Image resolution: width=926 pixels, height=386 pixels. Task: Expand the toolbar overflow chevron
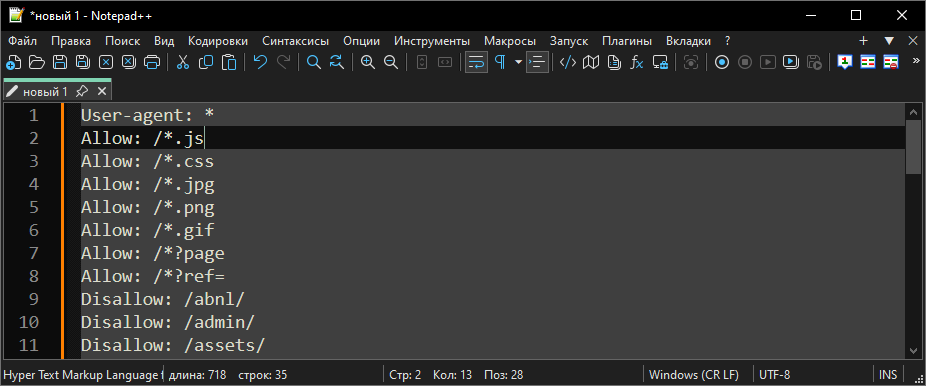[x=916, y=60]
